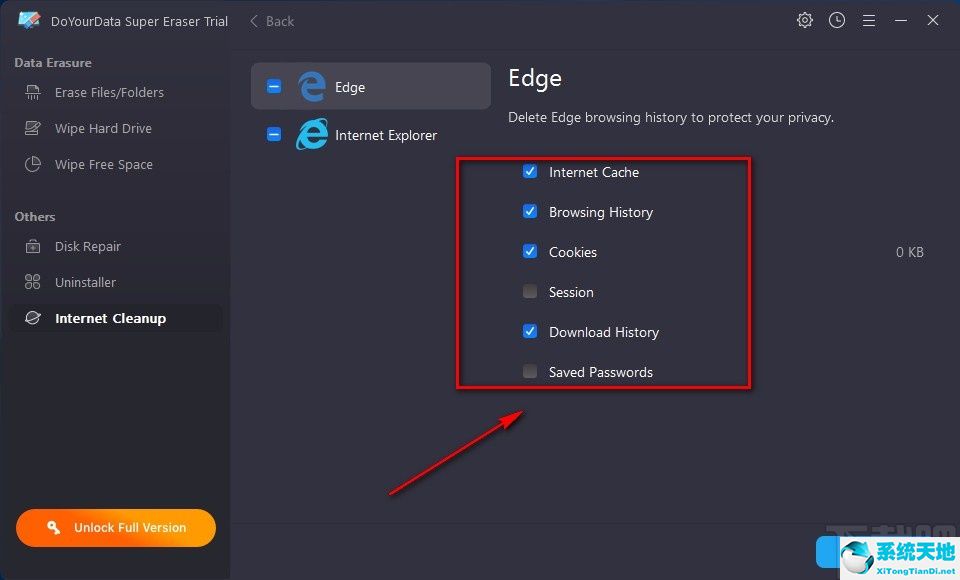Click the Disk Repair icon
Screen dimensions: 960x580
click(x=32, y=246)
